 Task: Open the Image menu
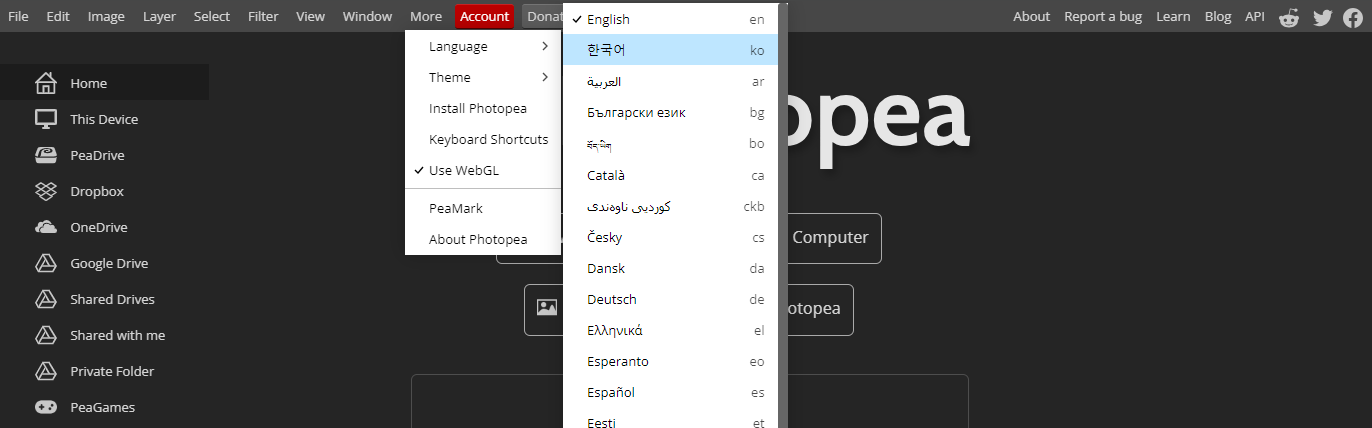click(x=106, y=16)
